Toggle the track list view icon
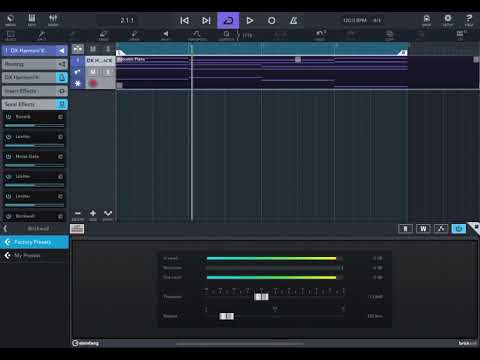The image size is (480, 360). coord(78,49)
